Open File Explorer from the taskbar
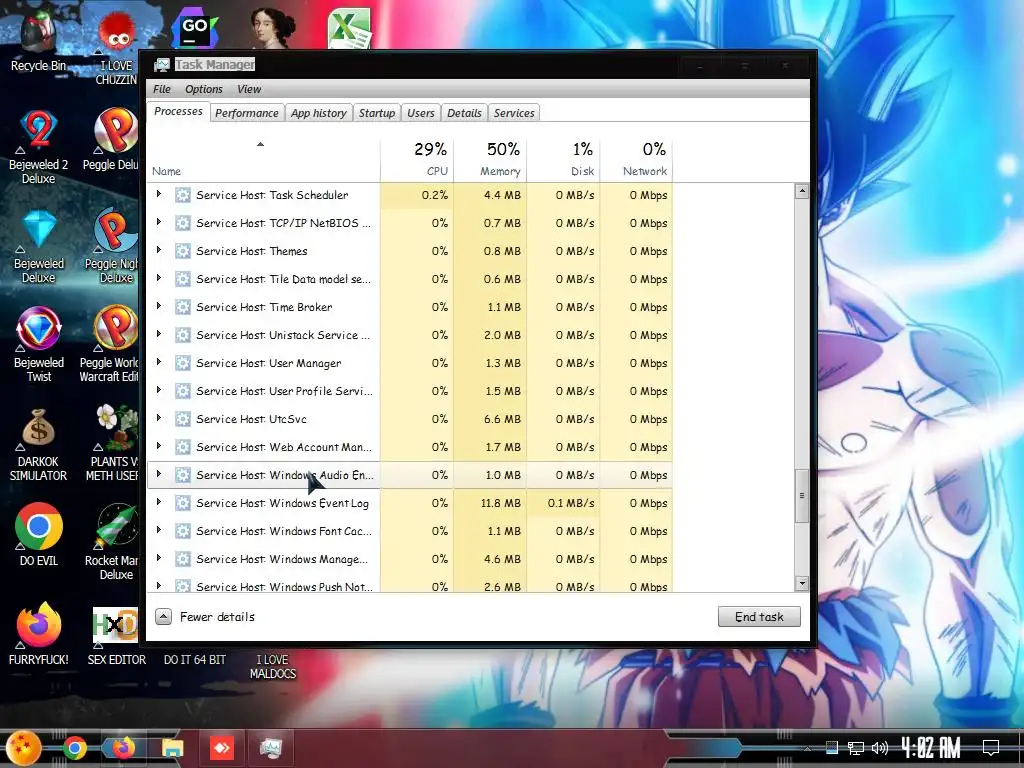 (x=172, y=748)
